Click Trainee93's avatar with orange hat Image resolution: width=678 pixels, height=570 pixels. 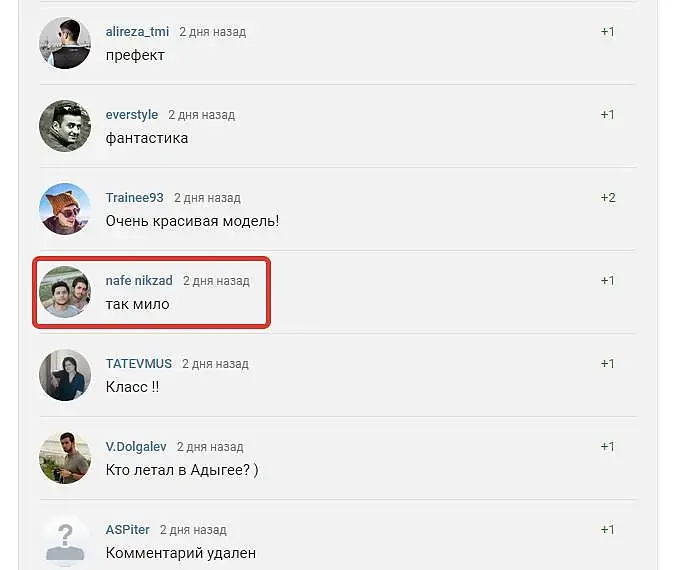65,209
